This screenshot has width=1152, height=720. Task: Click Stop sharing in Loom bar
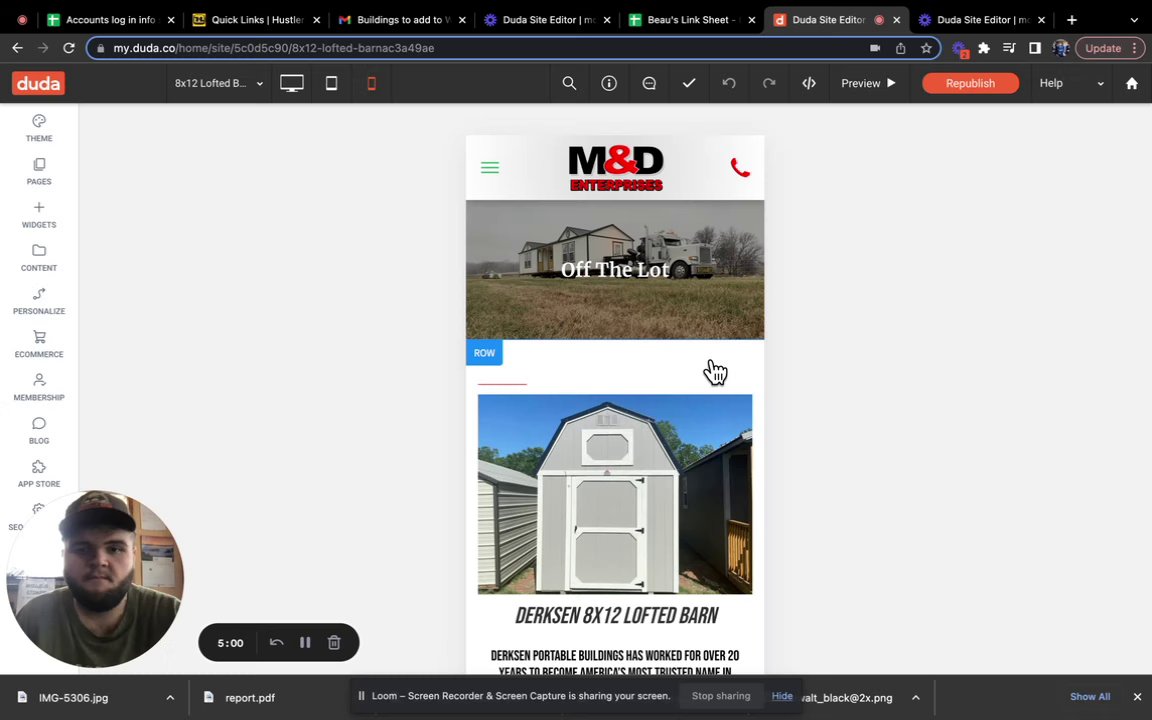tap(721, 696)
